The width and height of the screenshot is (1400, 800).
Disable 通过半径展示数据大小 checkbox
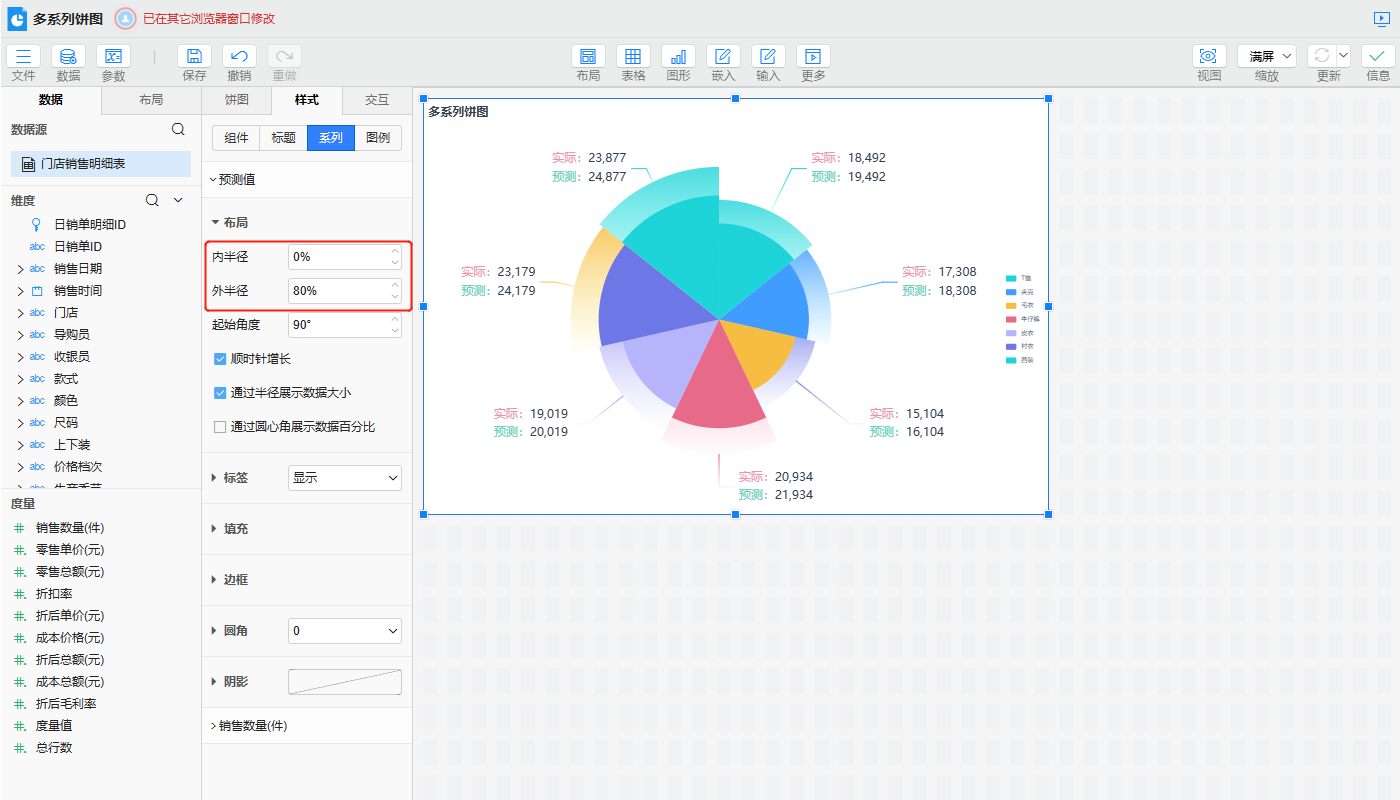click(x=220, y=393)
